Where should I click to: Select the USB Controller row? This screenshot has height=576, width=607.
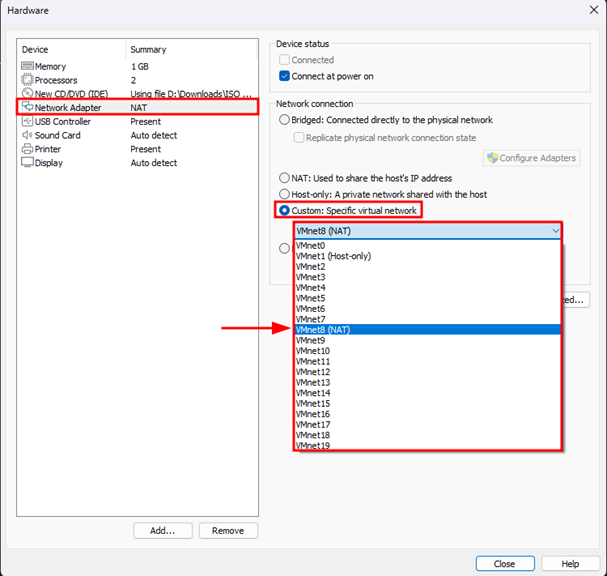[x=137, y=121]
